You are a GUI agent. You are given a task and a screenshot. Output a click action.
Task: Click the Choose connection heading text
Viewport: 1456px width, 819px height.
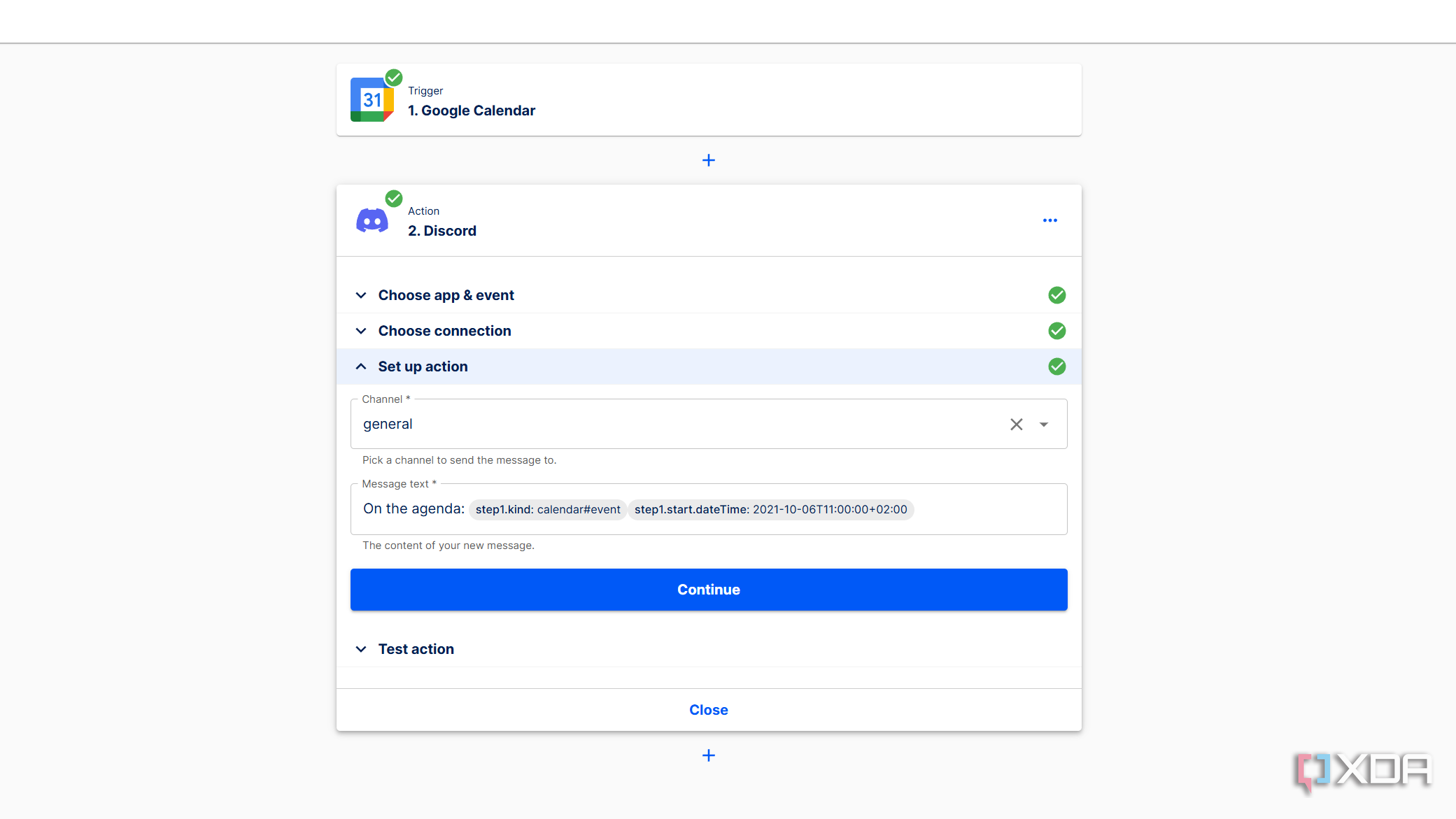tap(445, 331)
